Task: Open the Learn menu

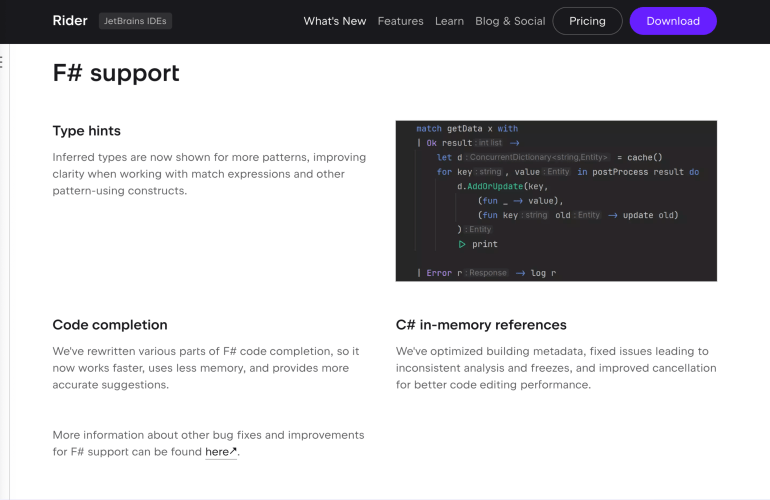Action: (449, 21)
